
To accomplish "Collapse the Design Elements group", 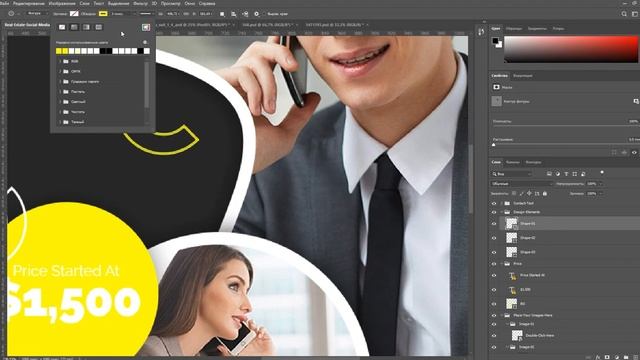I will point(502,212).
